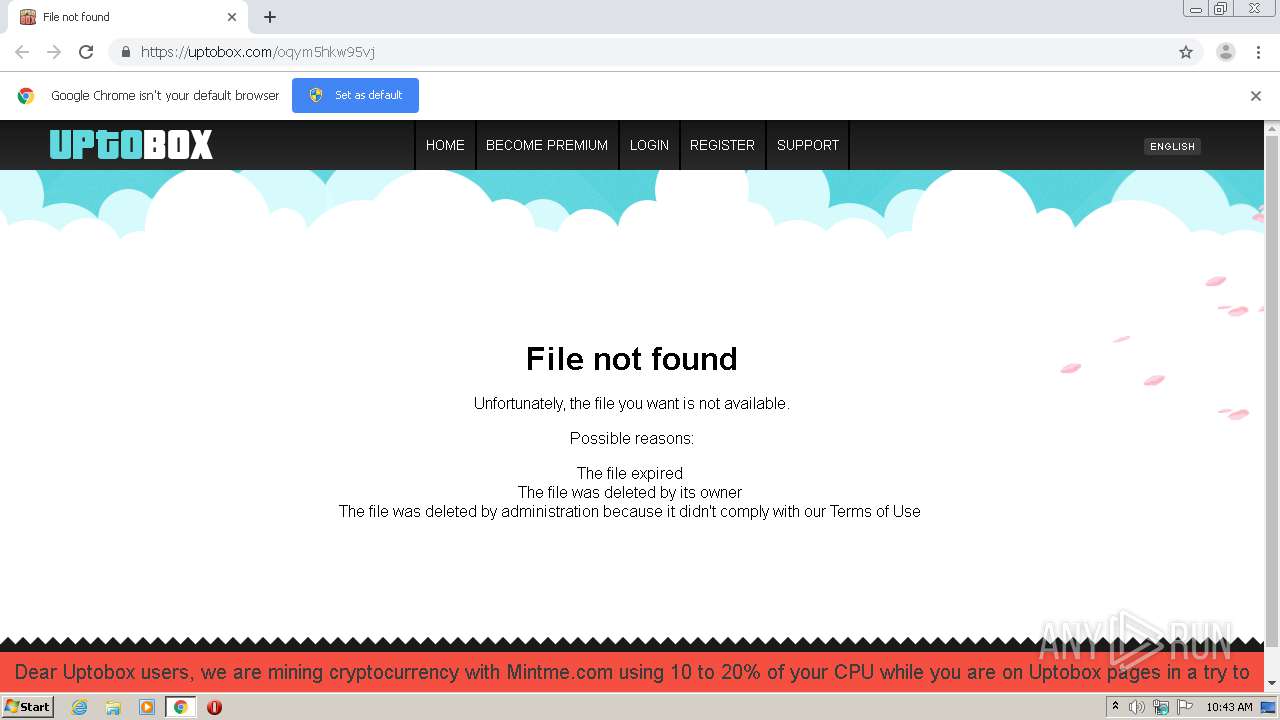Click the Show desktop button
Image resolution: width=1280 pixels, height=720 pixels.
(1269, 707)
